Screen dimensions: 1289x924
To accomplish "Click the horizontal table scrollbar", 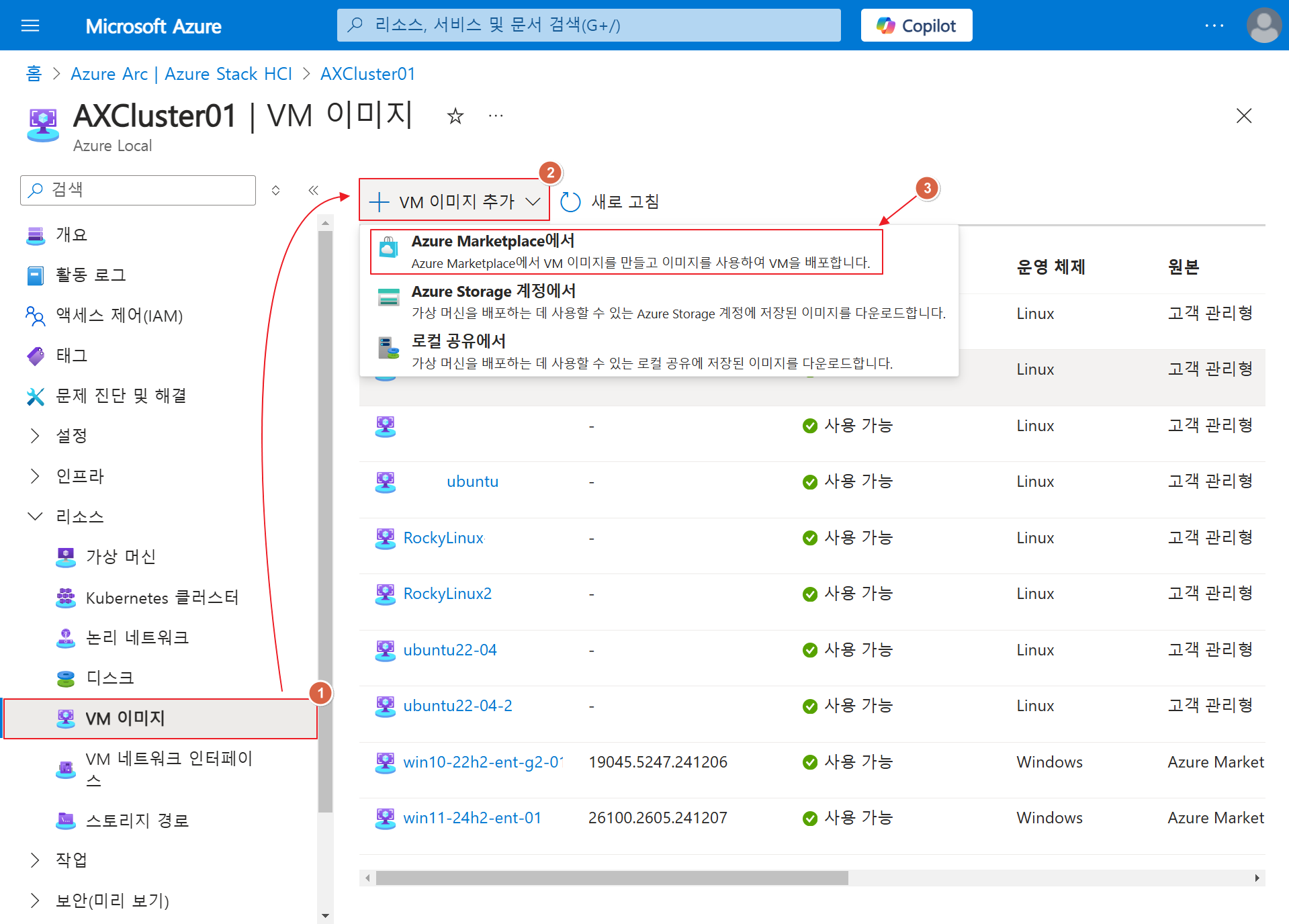I will 612,878.
